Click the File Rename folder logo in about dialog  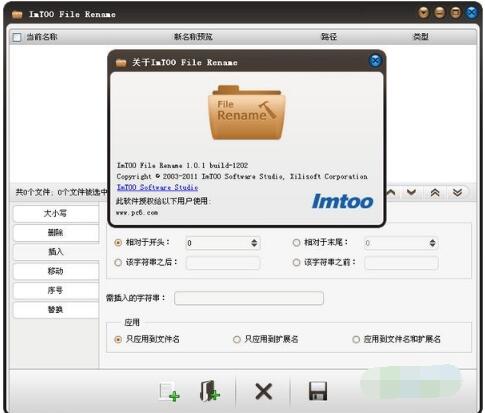247,113
